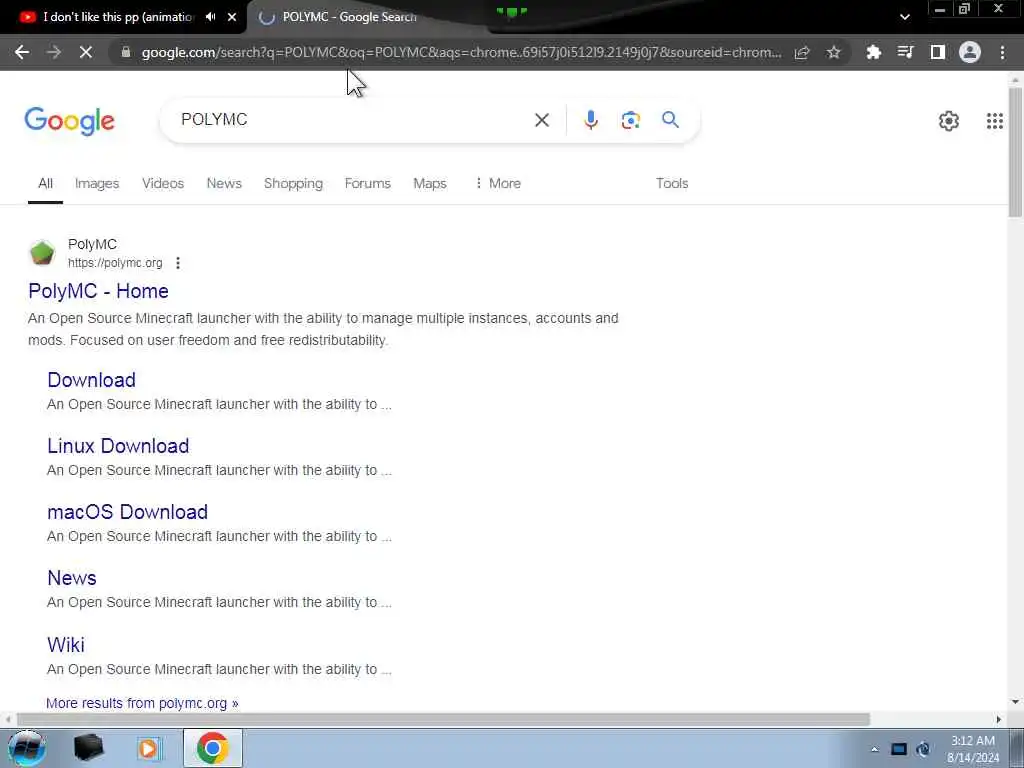Click the vertical scrollbar thumb
Viewport: 1024px width, 768px height.
1015,152
